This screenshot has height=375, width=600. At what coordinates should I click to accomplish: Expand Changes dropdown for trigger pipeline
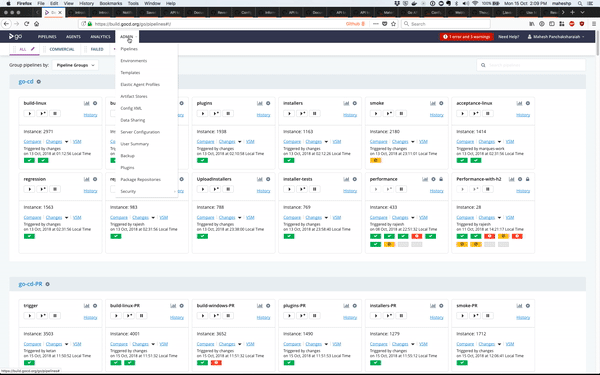[67, 344]
